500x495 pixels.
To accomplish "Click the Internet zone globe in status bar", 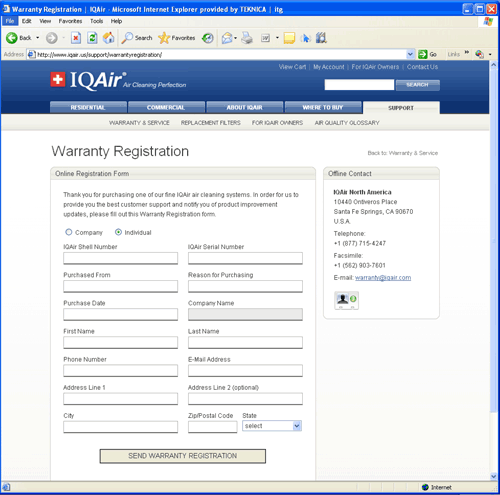I will click(425, 487).
